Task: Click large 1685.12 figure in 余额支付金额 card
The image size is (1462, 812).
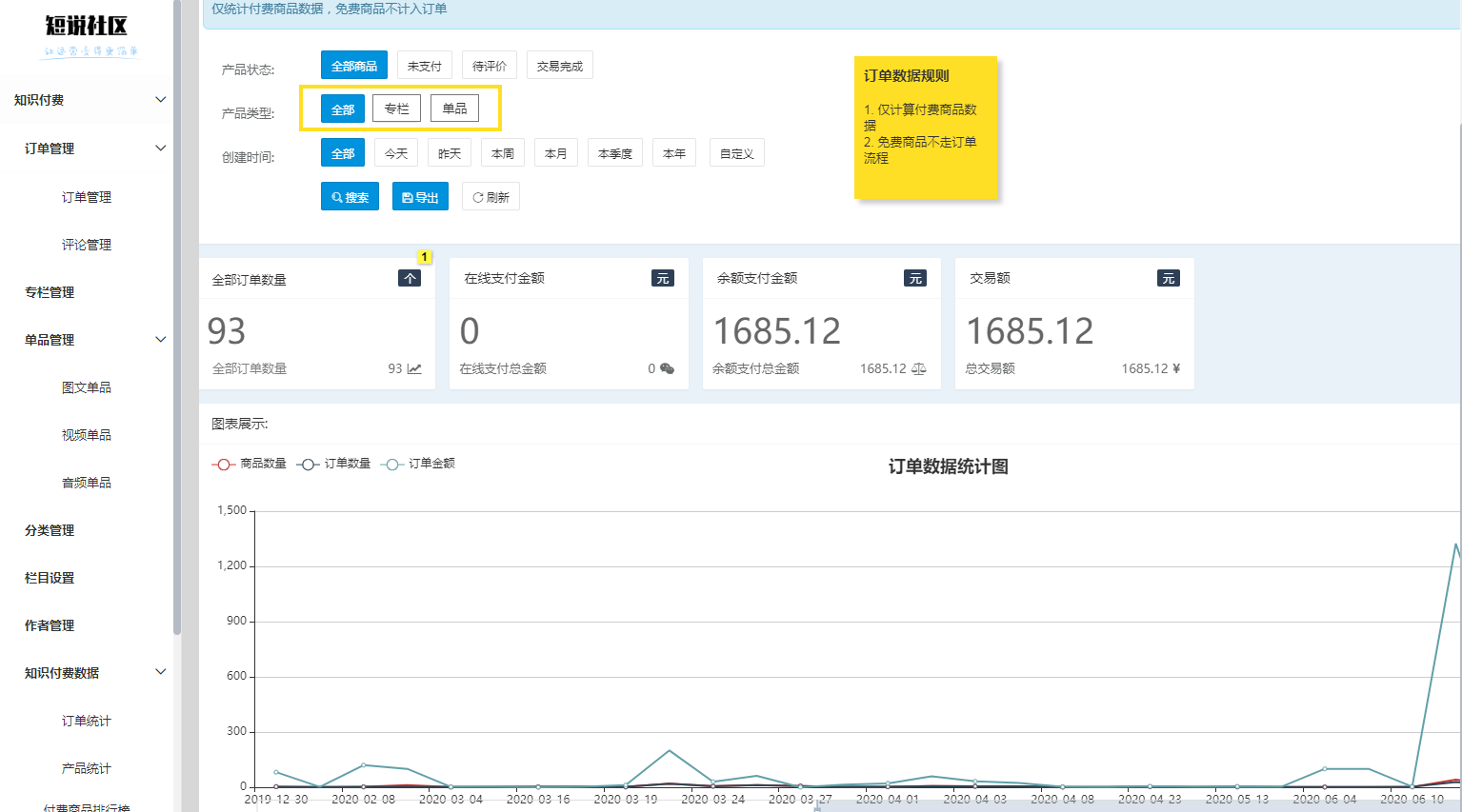Action: pyautogui.click(x=777, y=331)
